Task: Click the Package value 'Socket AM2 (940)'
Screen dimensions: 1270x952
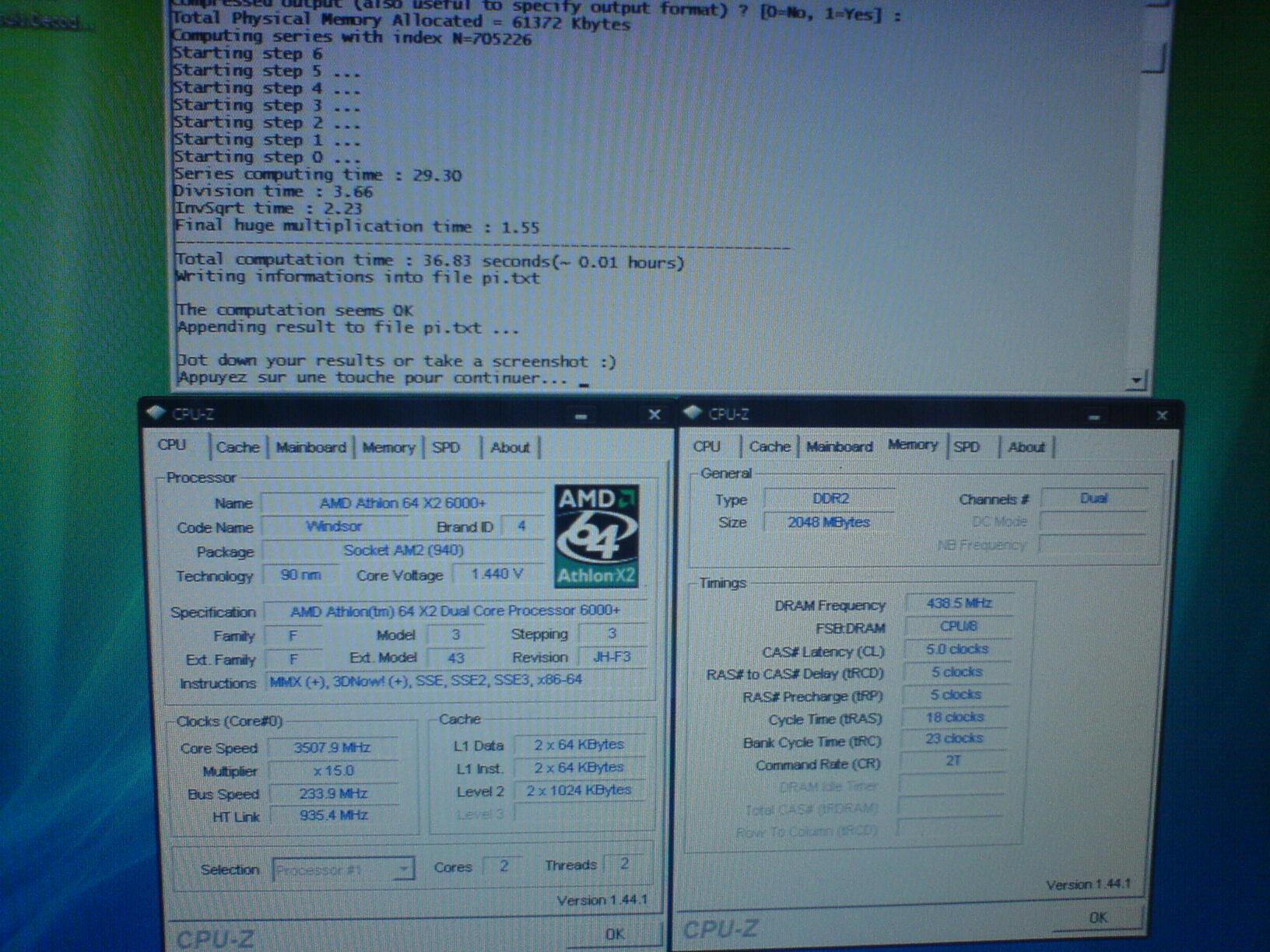Action: click(403, 551)
